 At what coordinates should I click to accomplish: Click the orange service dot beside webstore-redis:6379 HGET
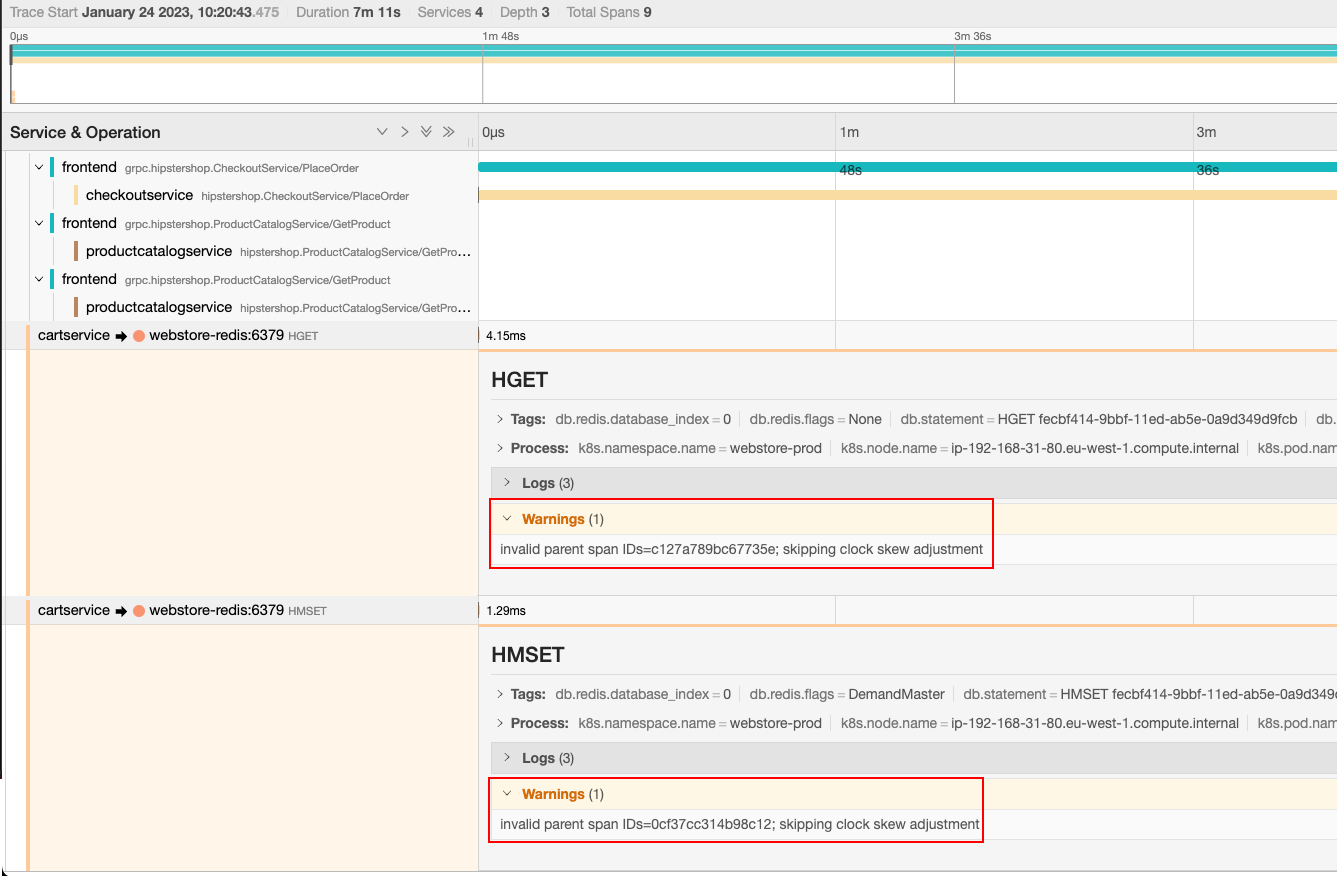[x=138, y=336]
